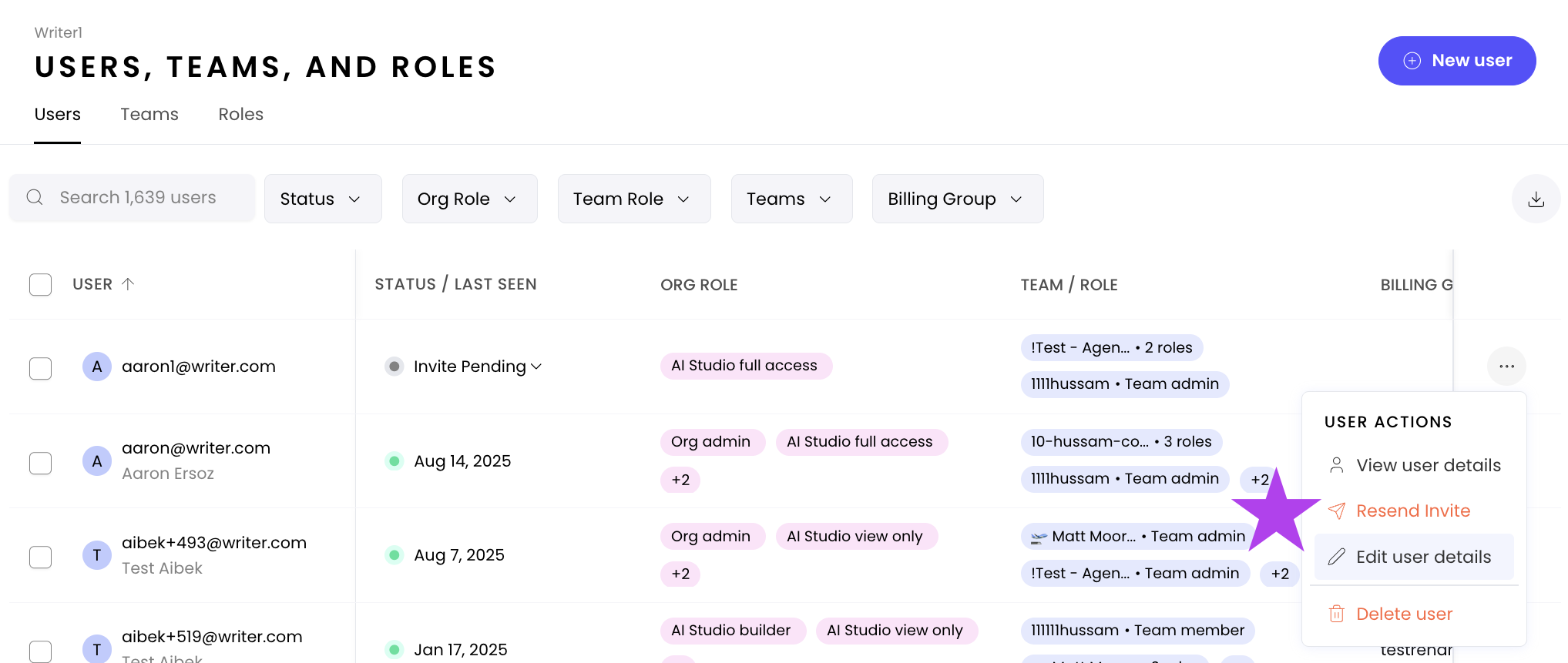Click the New user button

click(1456, 61)
